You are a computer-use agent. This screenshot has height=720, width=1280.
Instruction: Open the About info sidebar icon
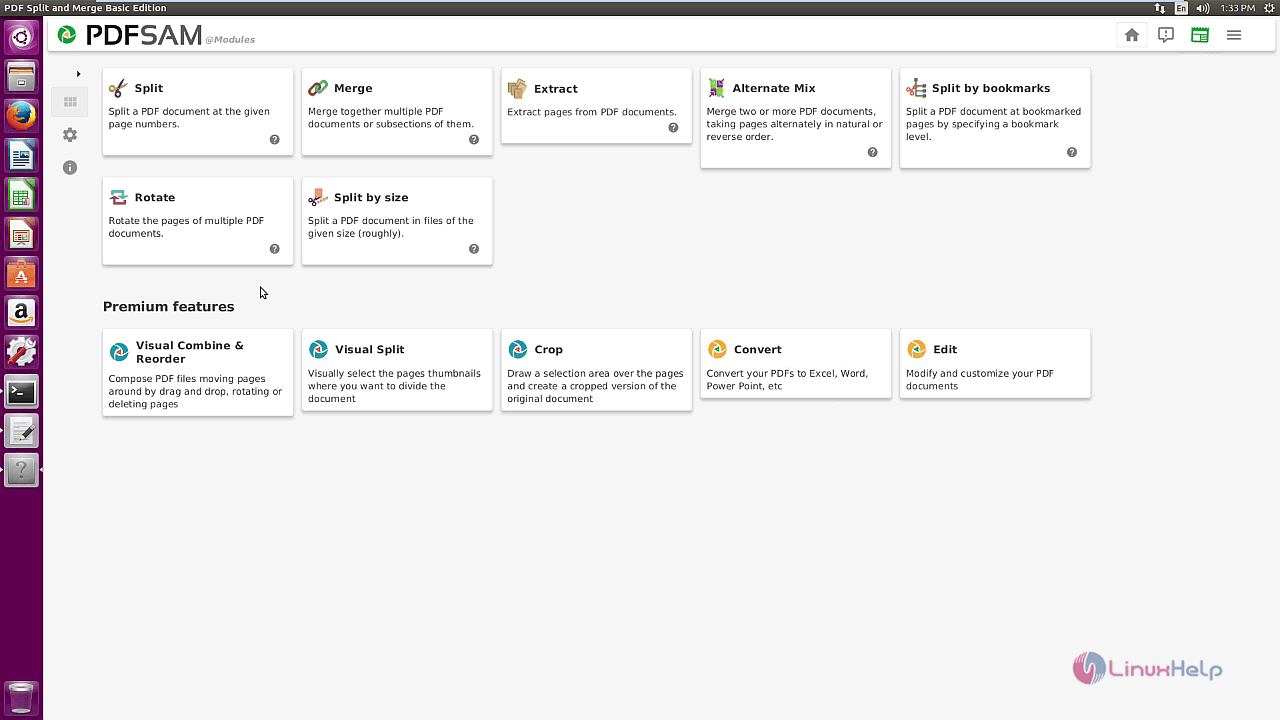pyautogui.click(x=70, y=168)
